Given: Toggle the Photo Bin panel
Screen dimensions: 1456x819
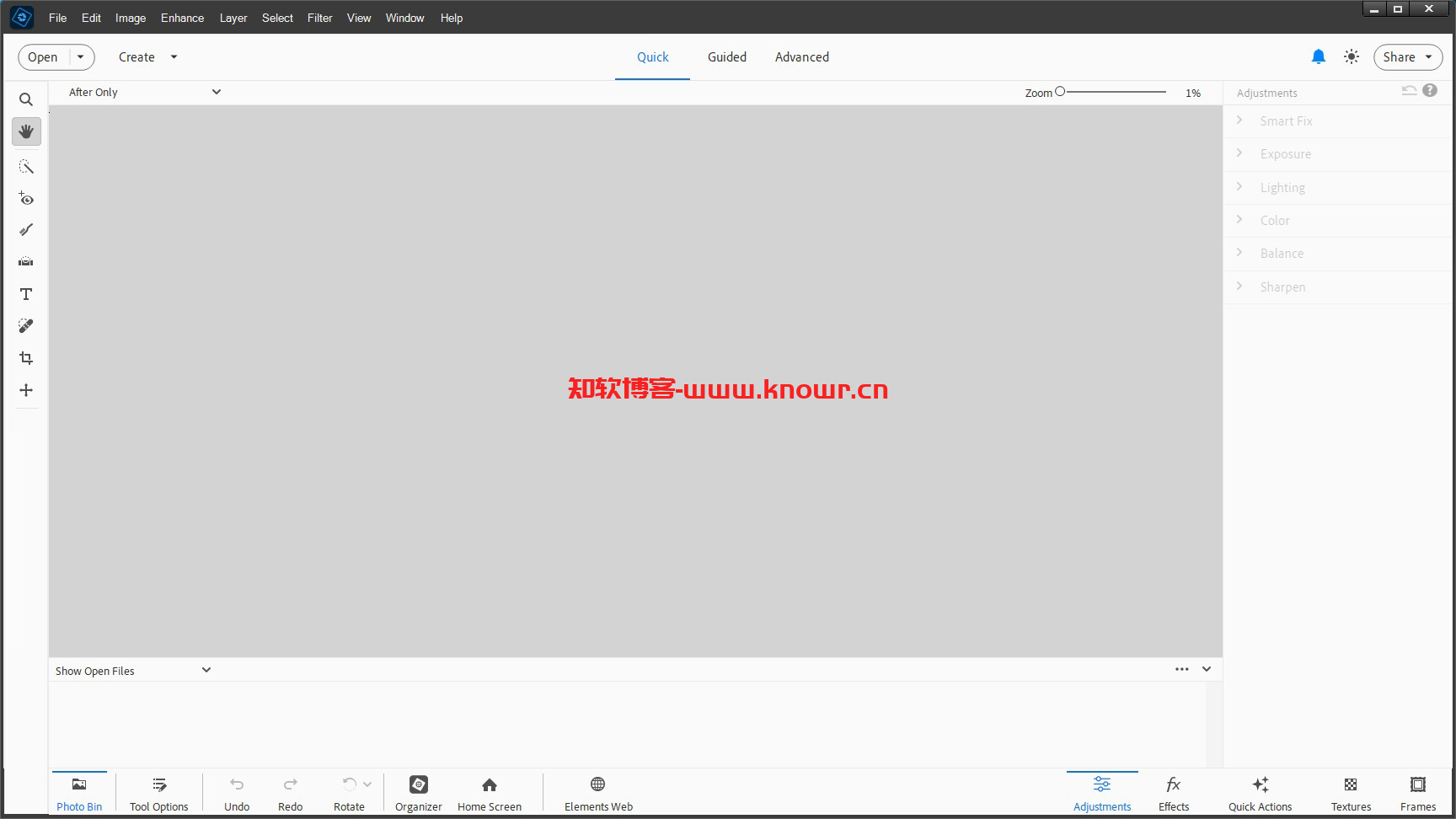Looking at the screenshot, I should [x=79, y=794].
